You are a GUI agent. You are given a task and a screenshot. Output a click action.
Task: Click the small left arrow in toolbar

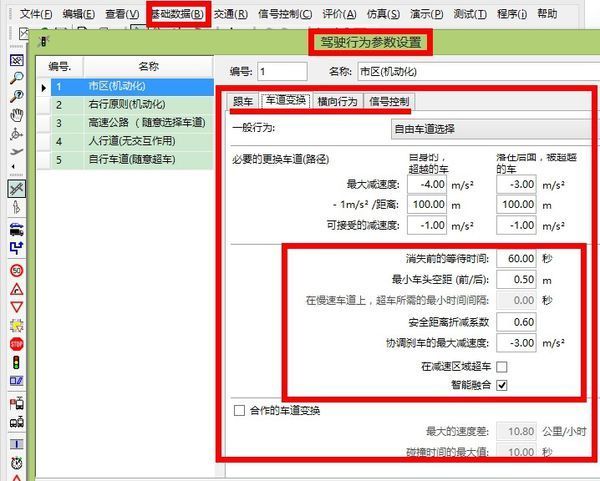coord(14,166)
